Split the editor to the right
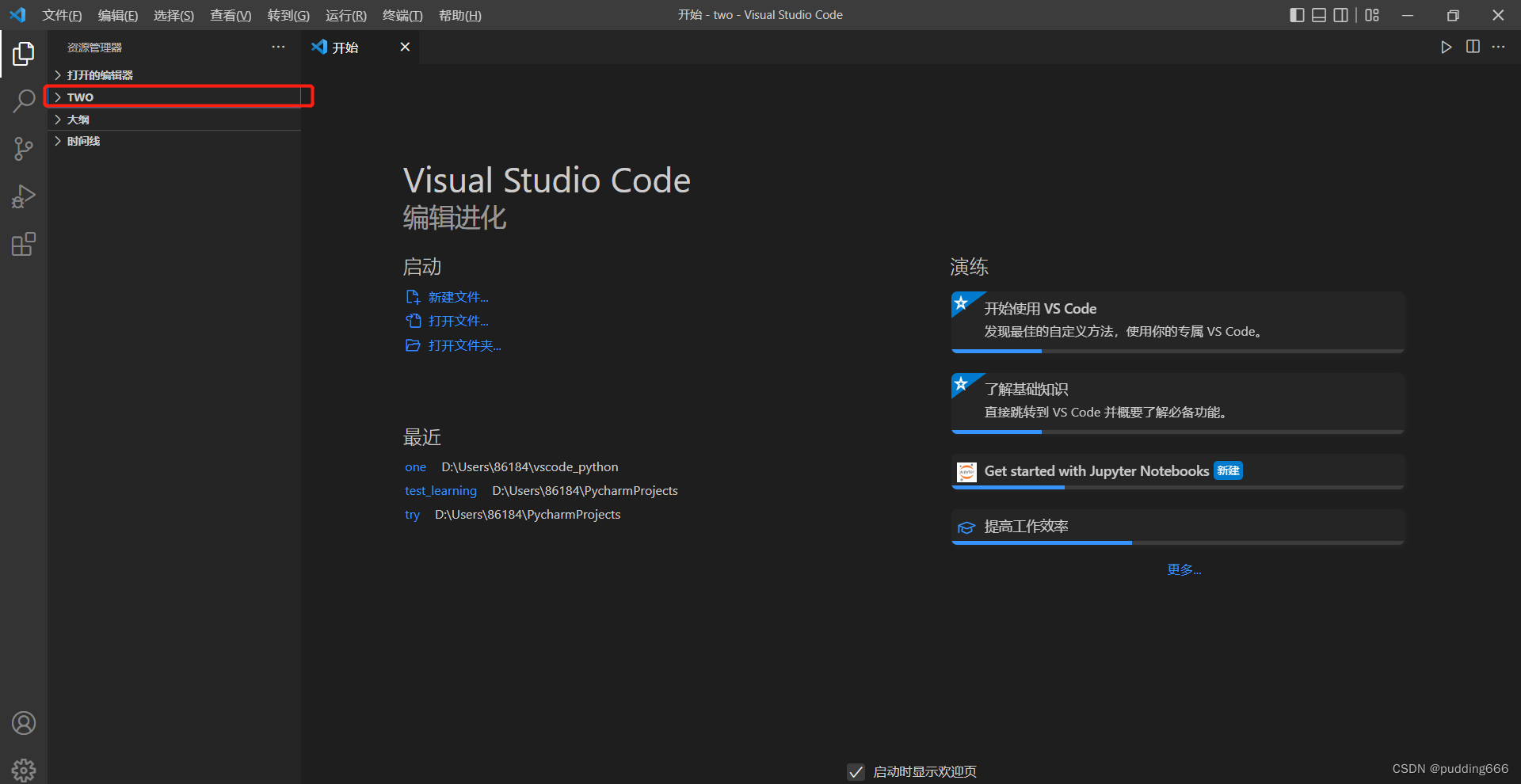1521x784 pixels. [1473, 47]
